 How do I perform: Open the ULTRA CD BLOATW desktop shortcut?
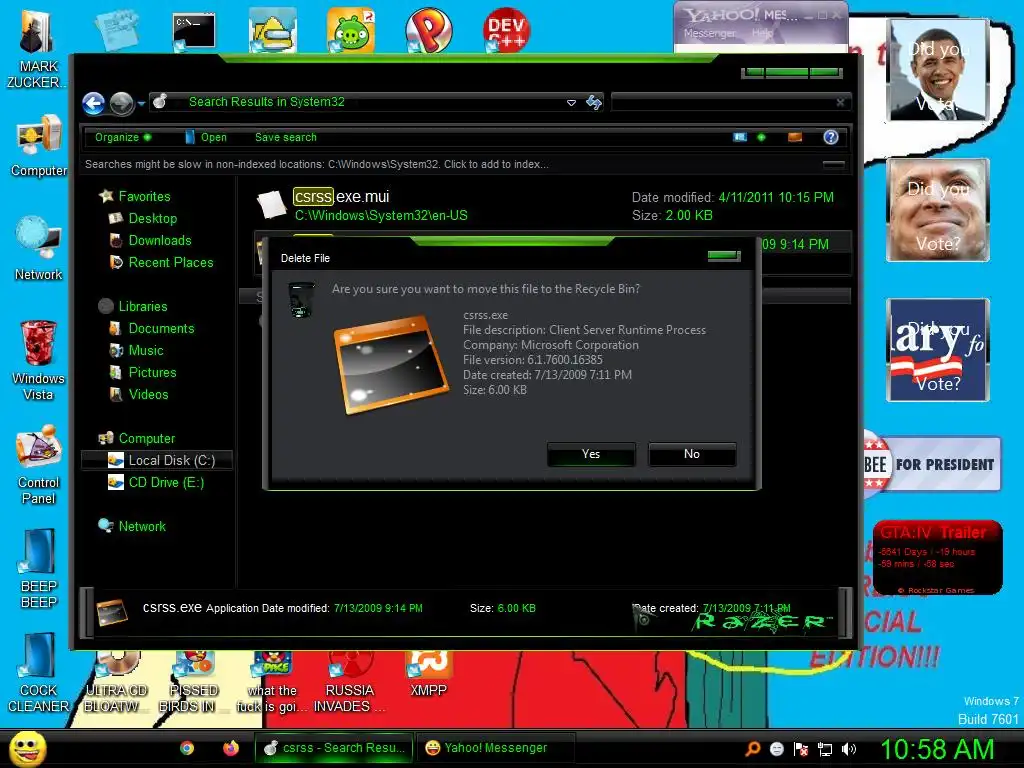116,682
